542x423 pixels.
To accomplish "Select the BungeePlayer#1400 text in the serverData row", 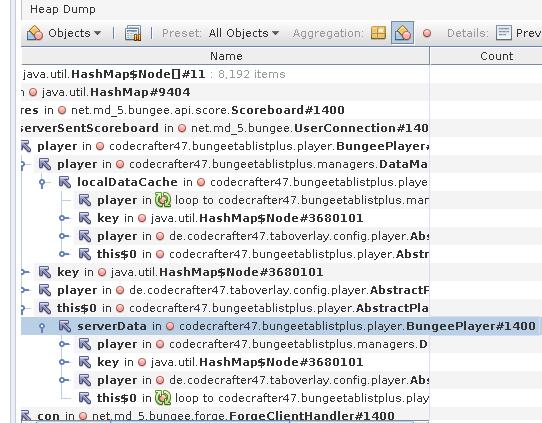I will point(471,326).
